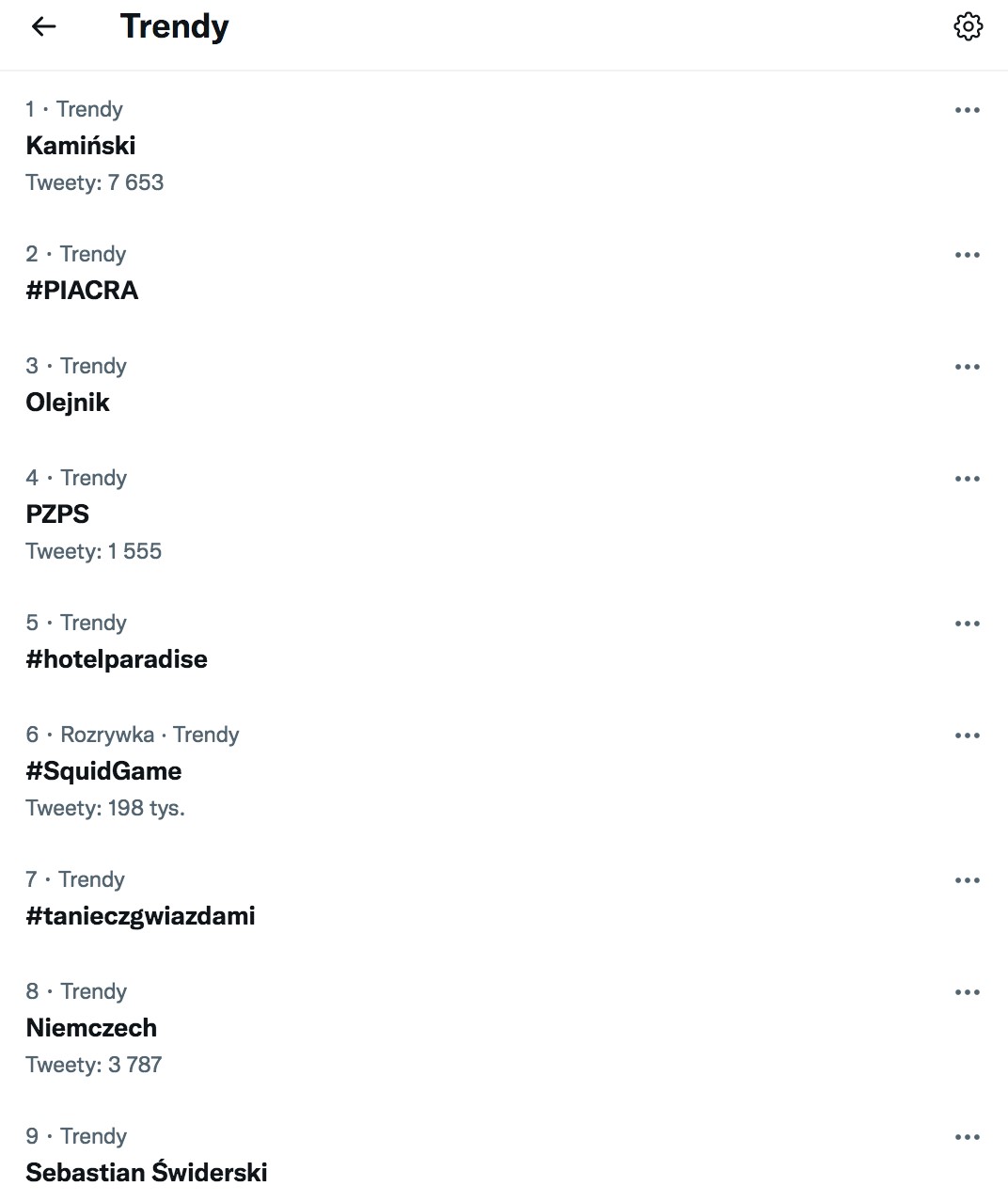View the Olejnik trending topic
The height and width of the screenshot is (1202, 1008).
point(68,403)
